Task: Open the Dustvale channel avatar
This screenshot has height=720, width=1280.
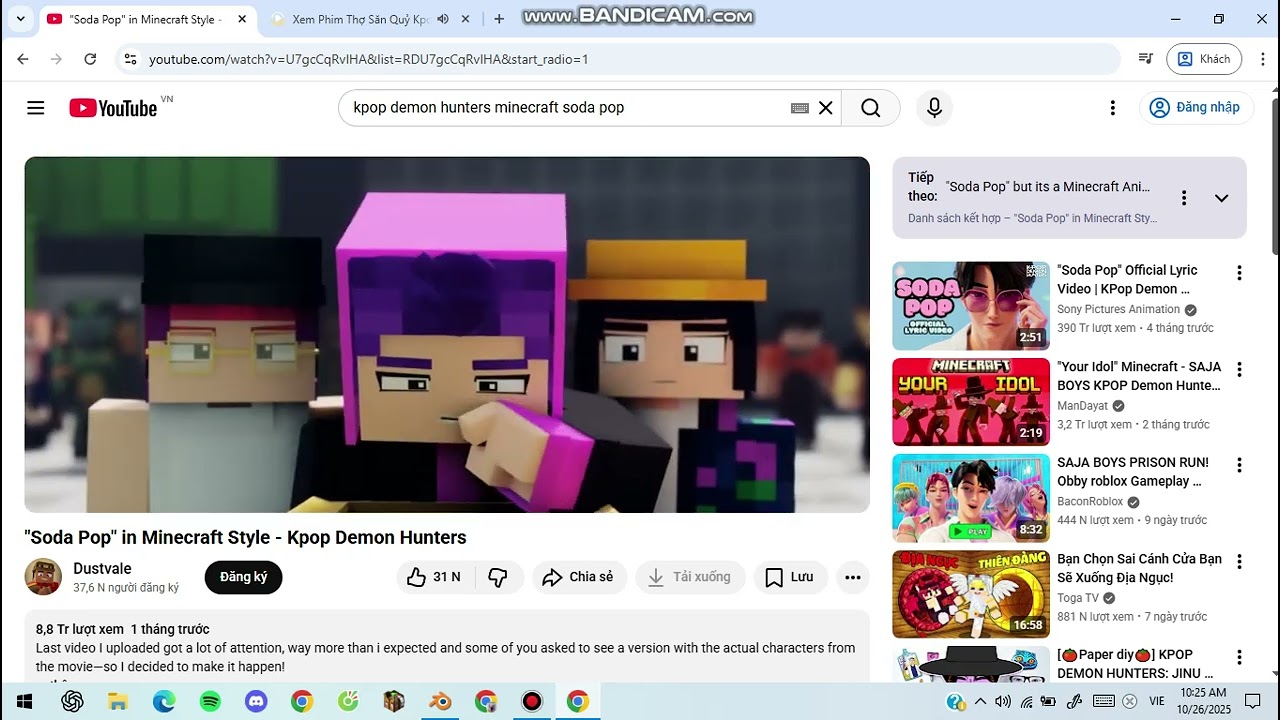Action: (43, 577)
